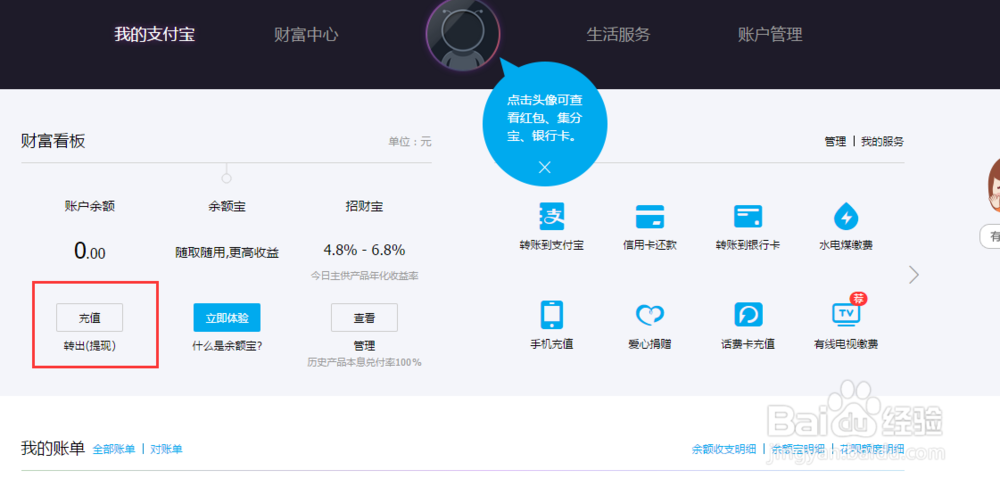Click the 历史产品本息兑付率100% text

(x=364, y=363)
